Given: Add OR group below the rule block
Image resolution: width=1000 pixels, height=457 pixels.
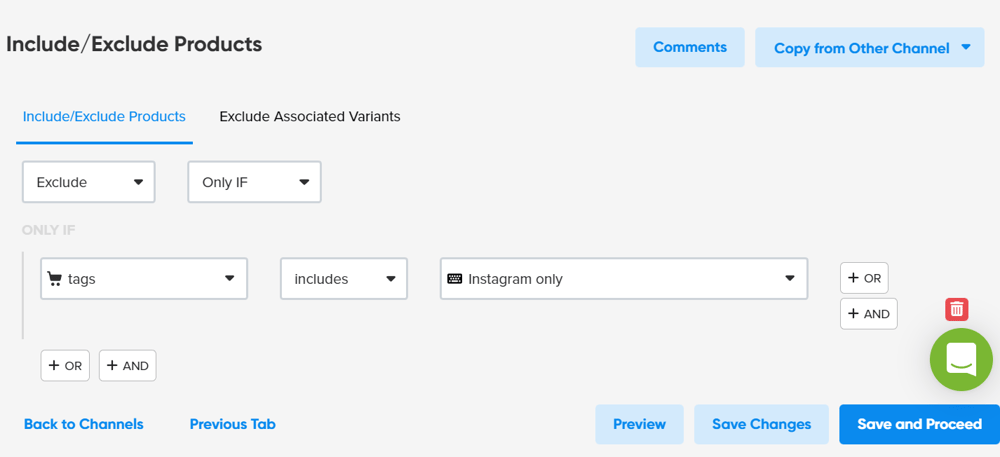Looking at the screenshot, I should pos(65,365).
